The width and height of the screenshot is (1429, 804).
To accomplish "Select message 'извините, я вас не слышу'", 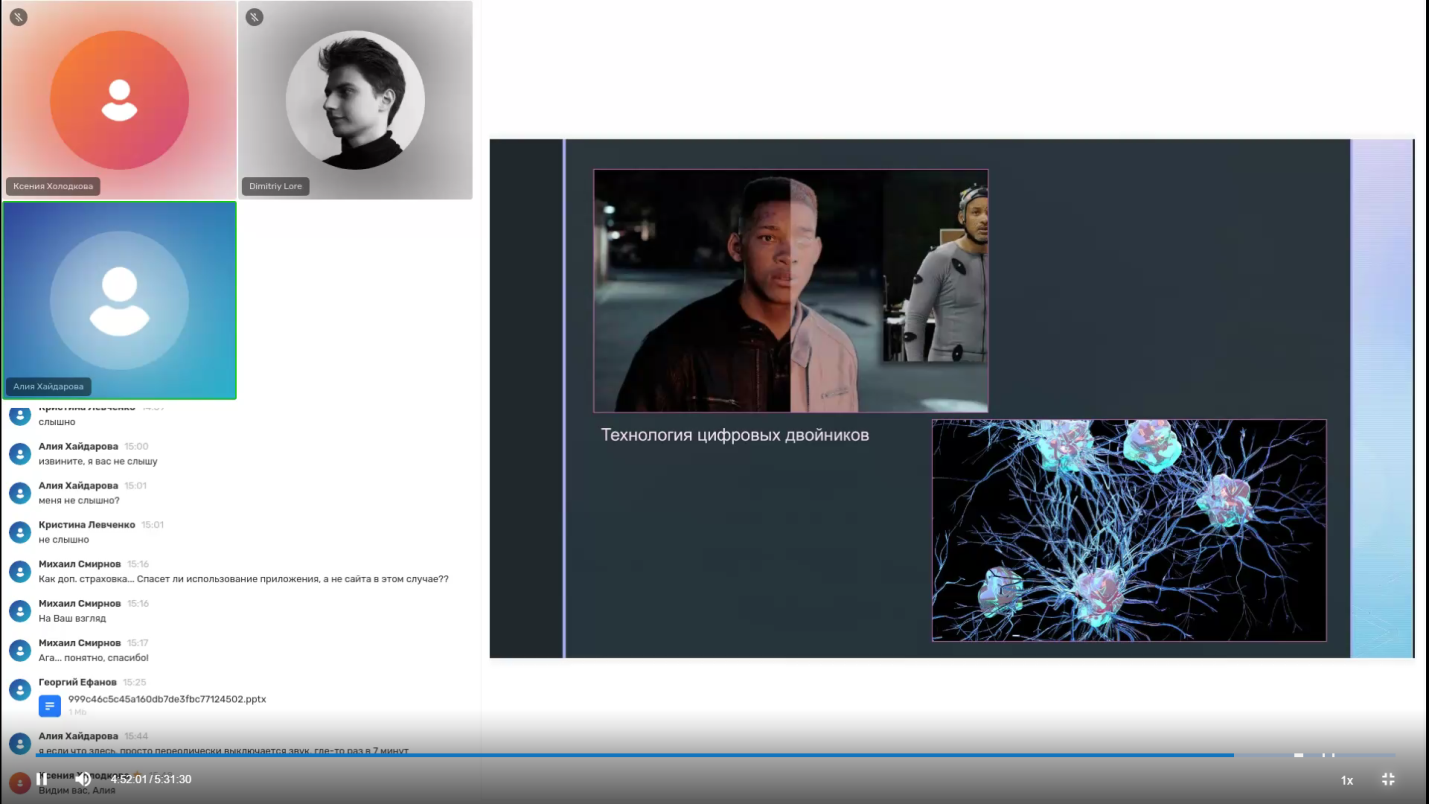I will click(x=98, y=461).
